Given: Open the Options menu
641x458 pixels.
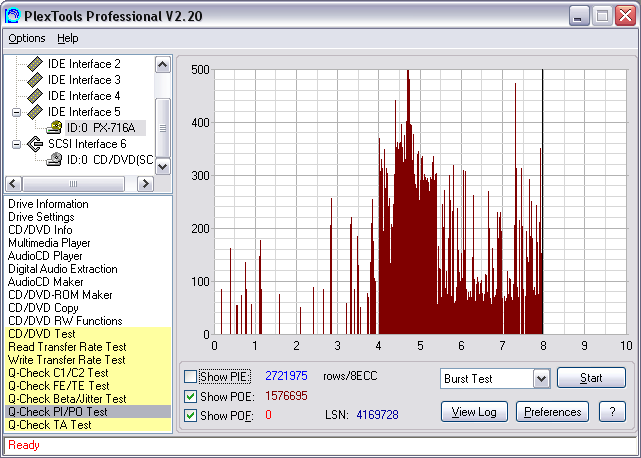Looking at the screenshot, I should tap(27, 38).
